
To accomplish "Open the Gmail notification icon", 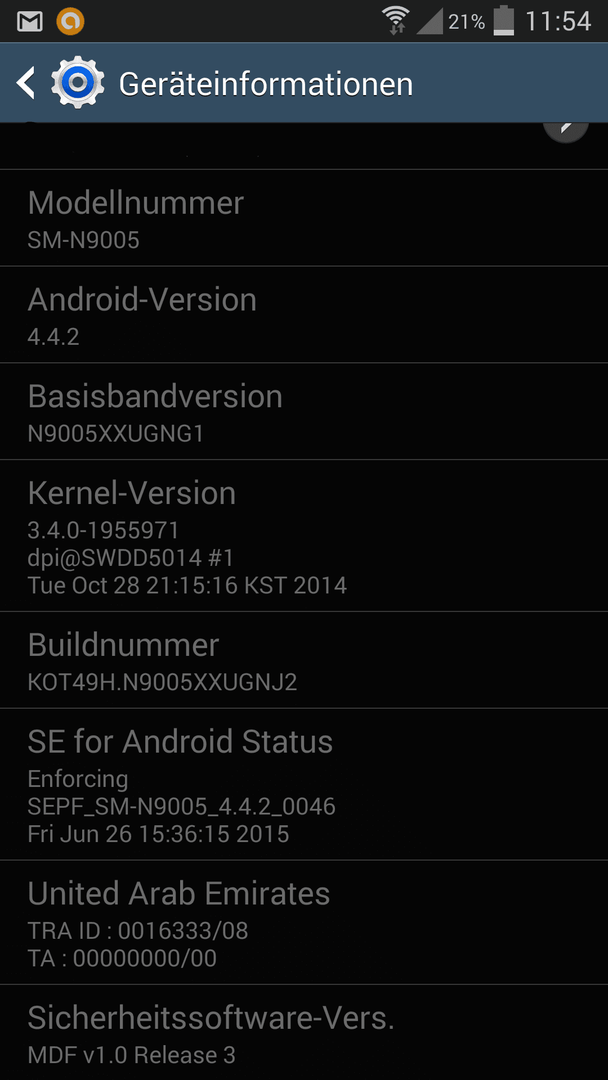I will pyautogui.click(x=30, y=21).
